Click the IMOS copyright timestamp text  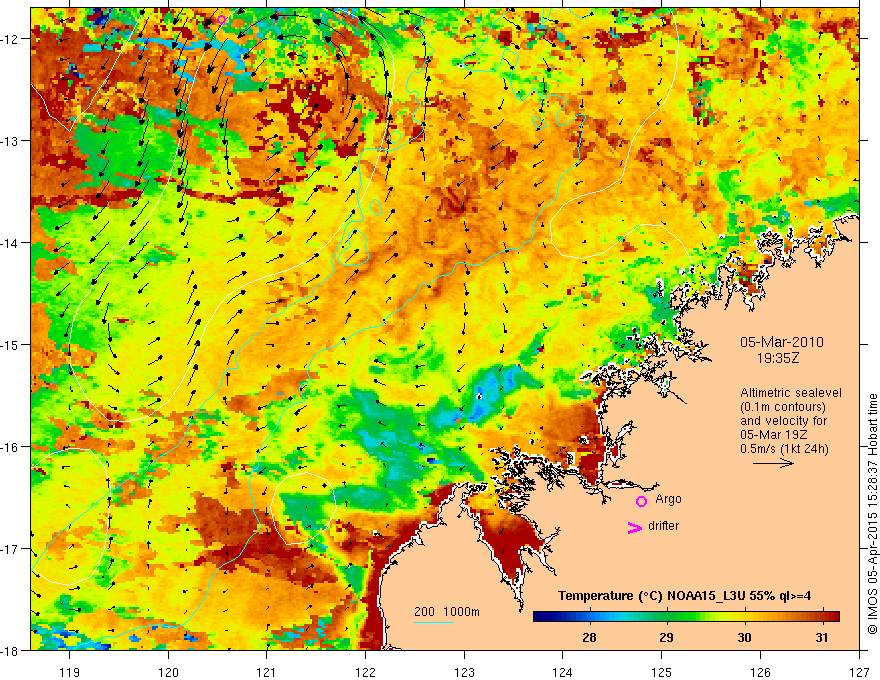[872, 514]
